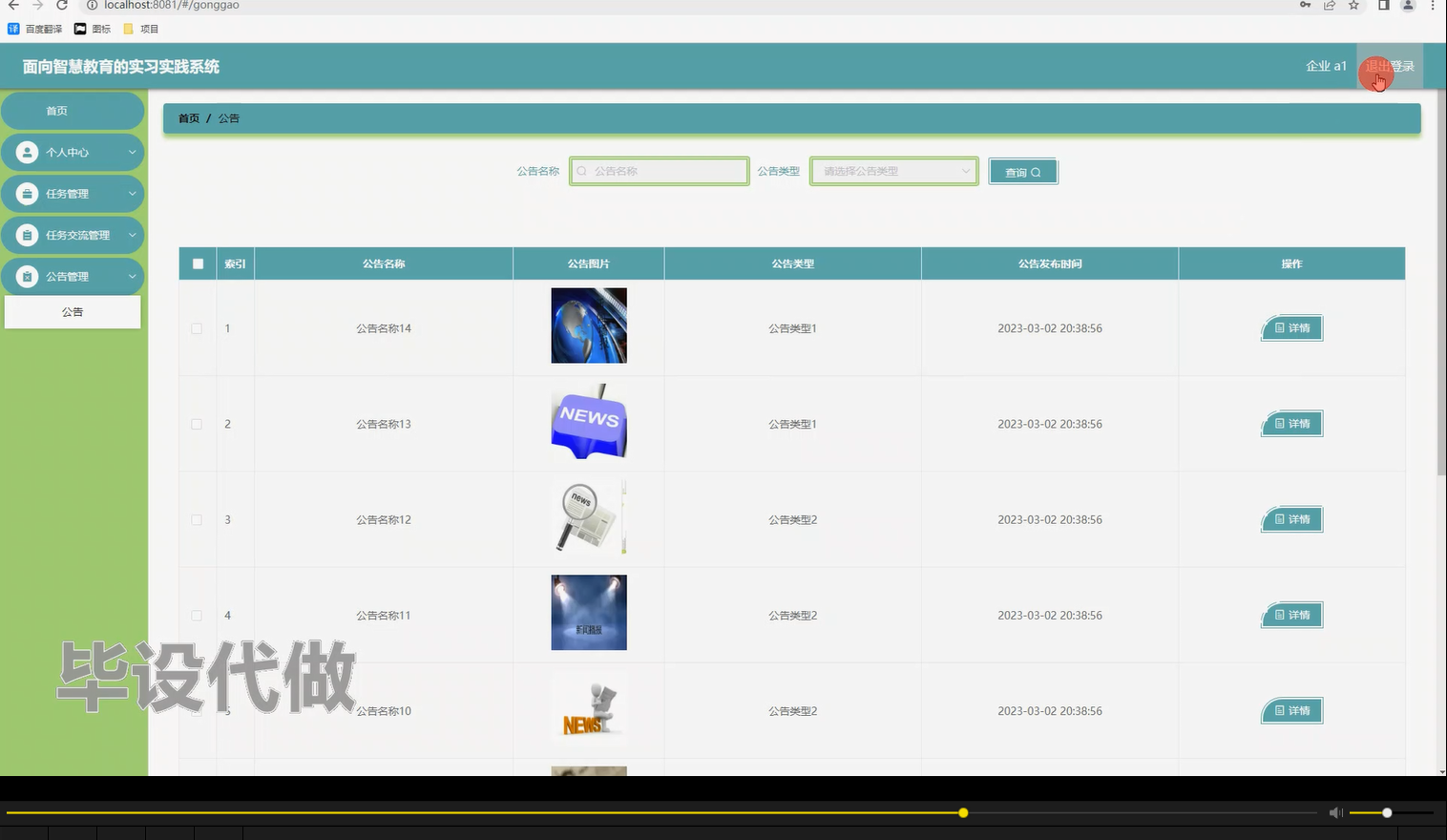The height and width of the screenshot is (840, 1447).
Task: Open 详情 for 公告名称10
Action: point(1292,711)
